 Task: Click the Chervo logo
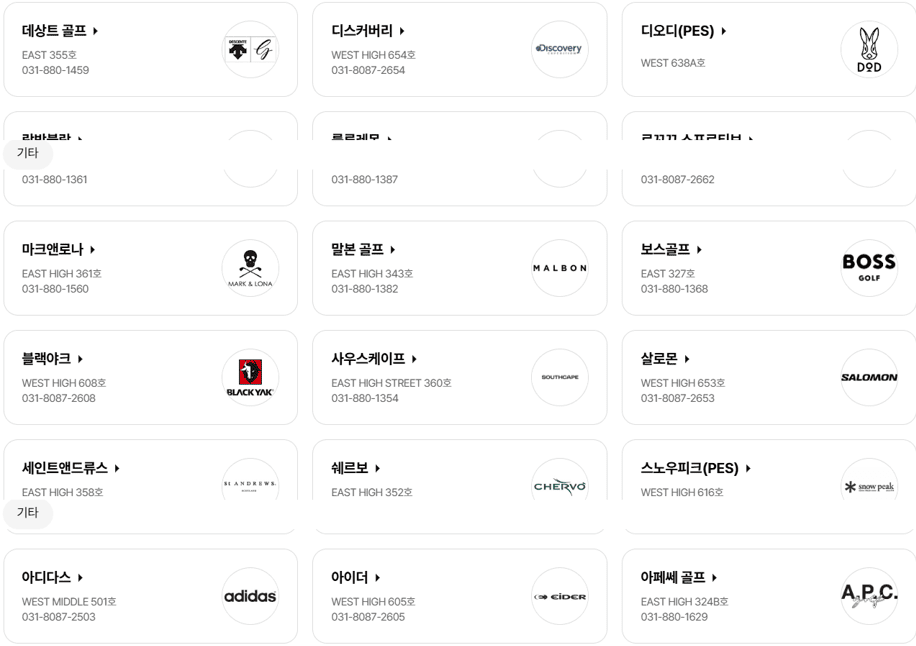(560, 480)
